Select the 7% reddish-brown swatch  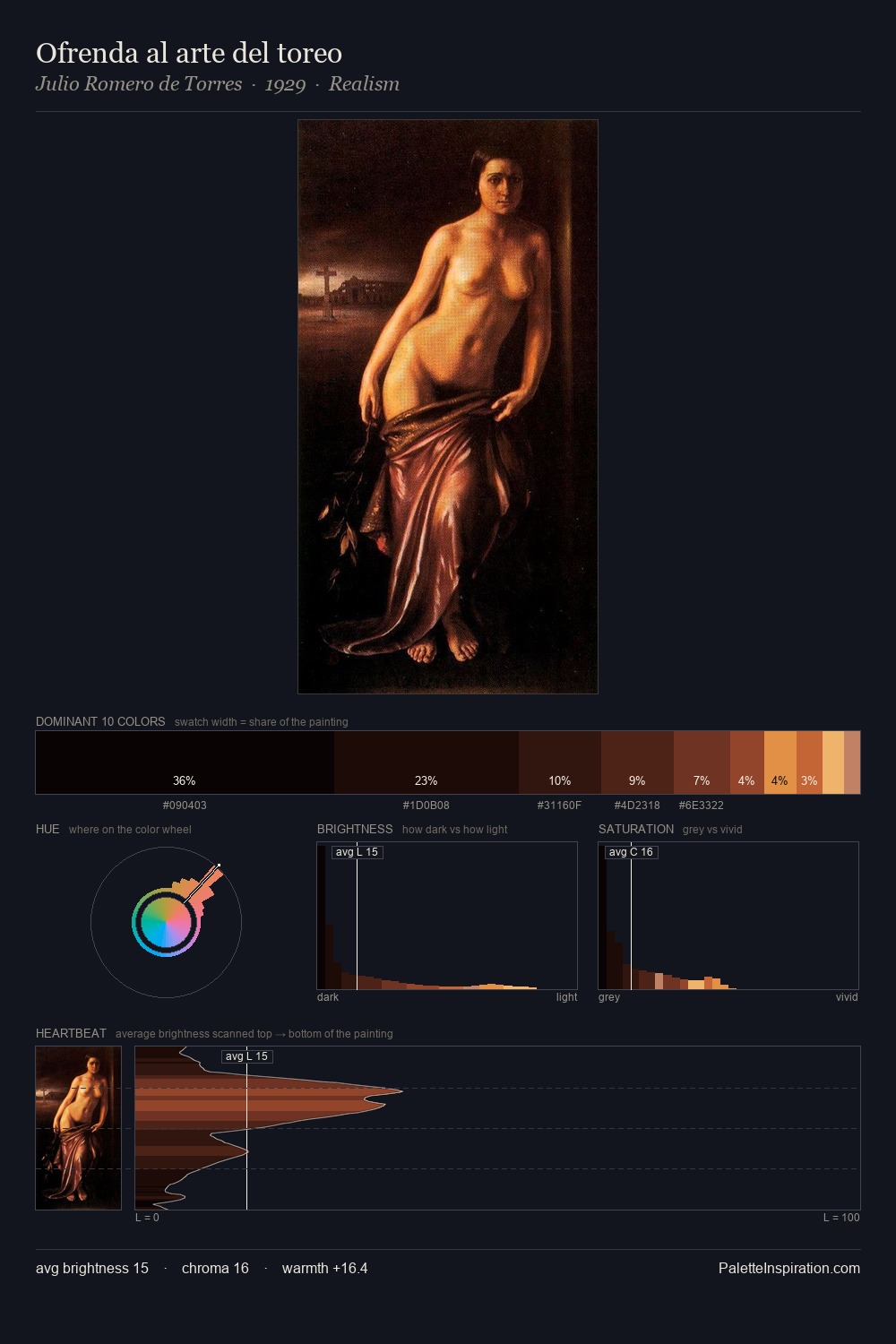(x=702, y=762)
